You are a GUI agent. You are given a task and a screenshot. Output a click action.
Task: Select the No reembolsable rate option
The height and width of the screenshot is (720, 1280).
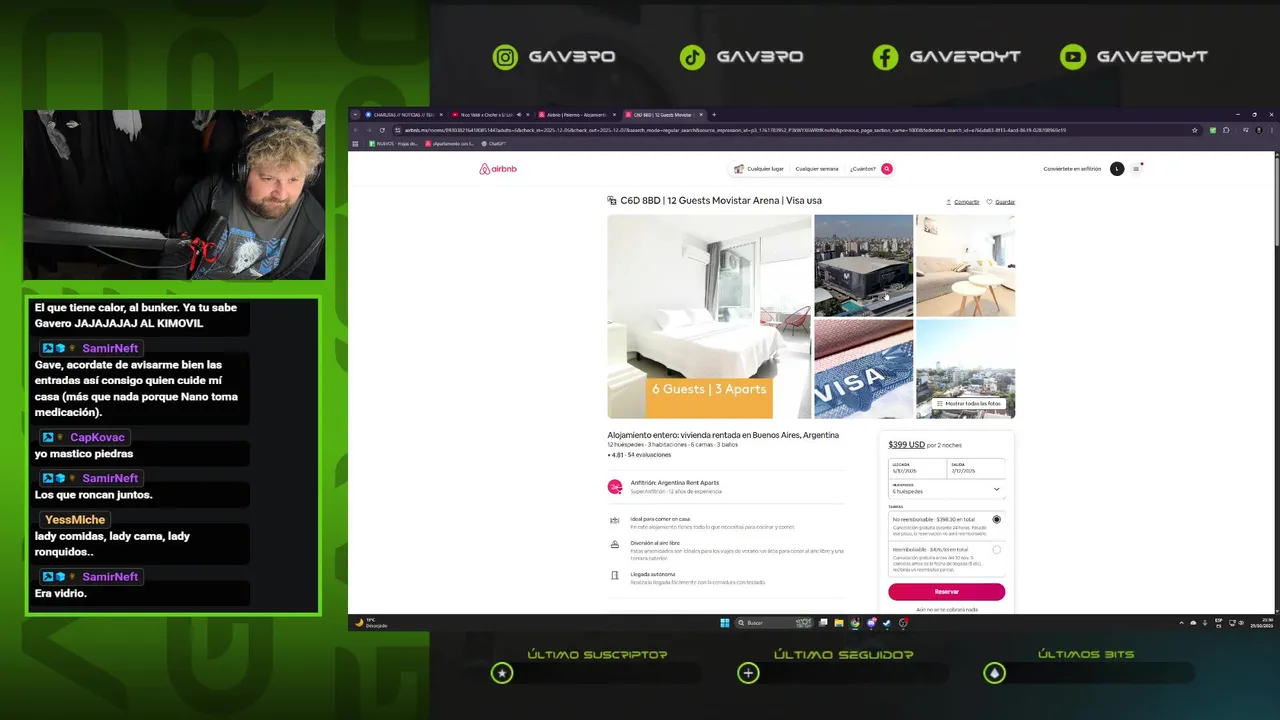click(x=996, y=519)
